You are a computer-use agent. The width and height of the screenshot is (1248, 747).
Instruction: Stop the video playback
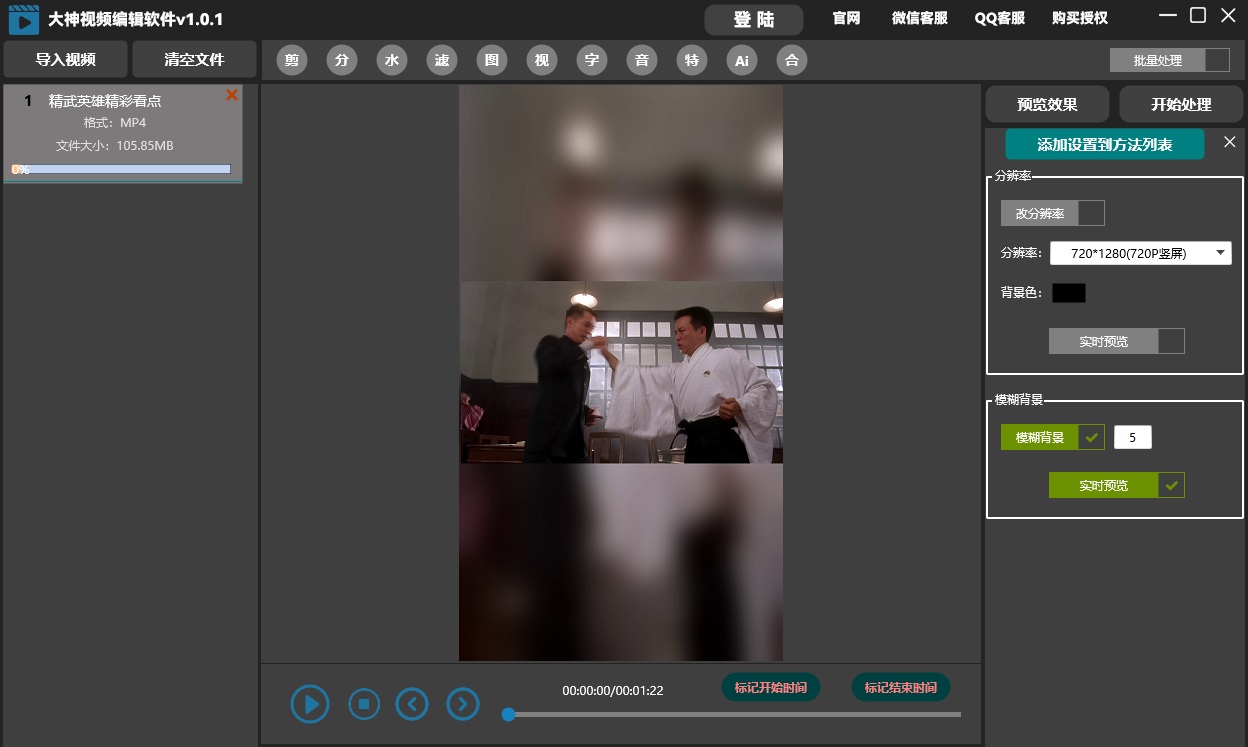(x=364, y=704)
